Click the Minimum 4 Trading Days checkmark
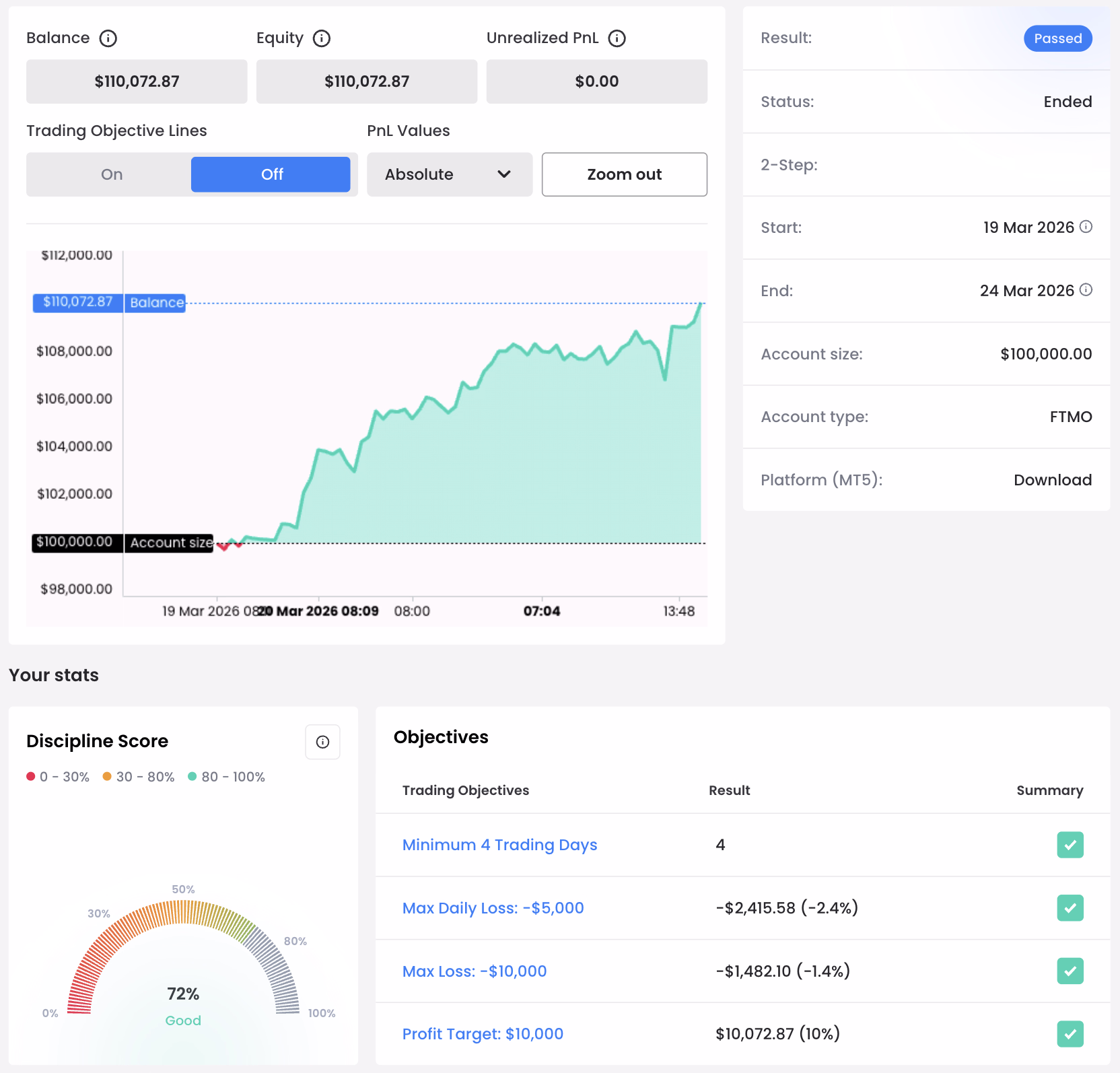The width and height of the screenshot is (1120, 1073). [1070, 845]
